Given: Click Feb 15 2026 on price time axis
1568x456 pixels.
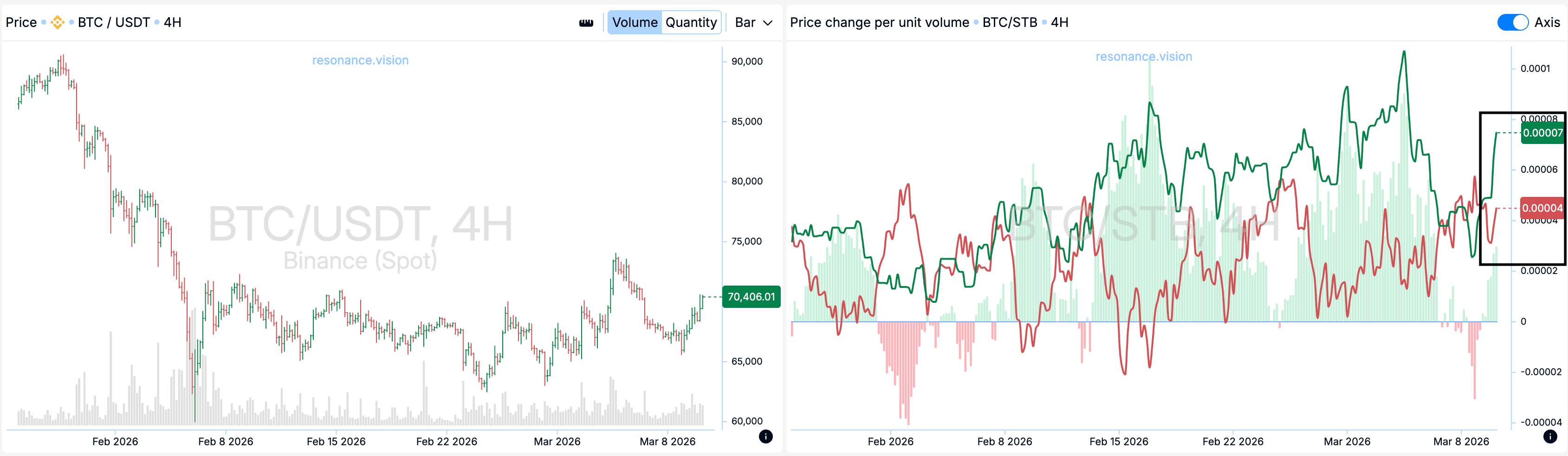Looking at the screenshot, I should click(x=336, y=442).
